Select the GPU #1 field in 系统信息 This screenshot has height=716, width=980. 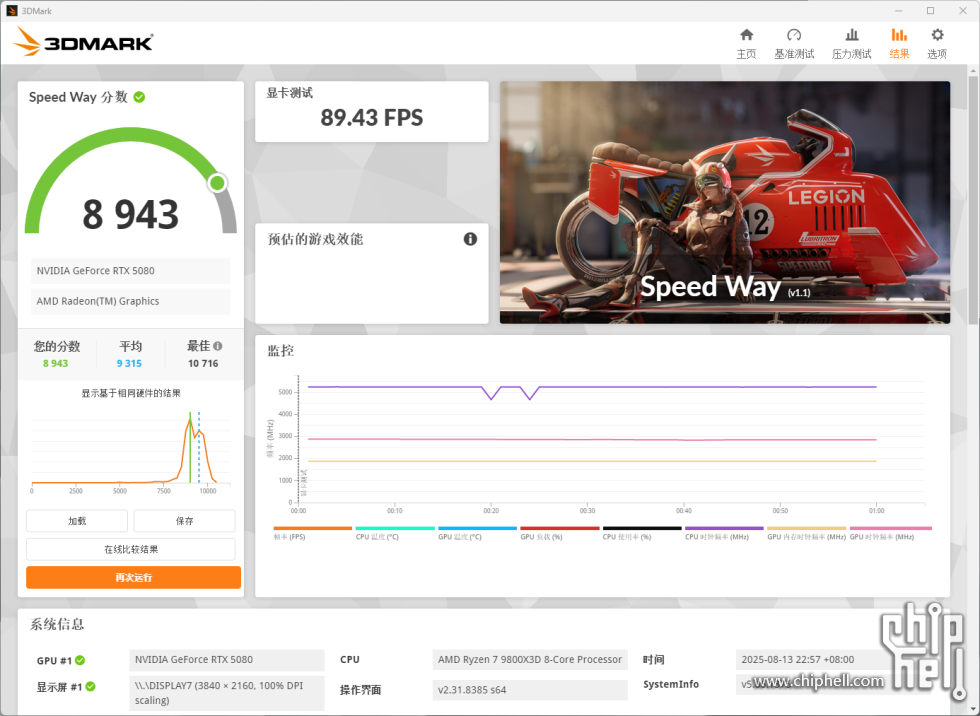coord(227,660)
